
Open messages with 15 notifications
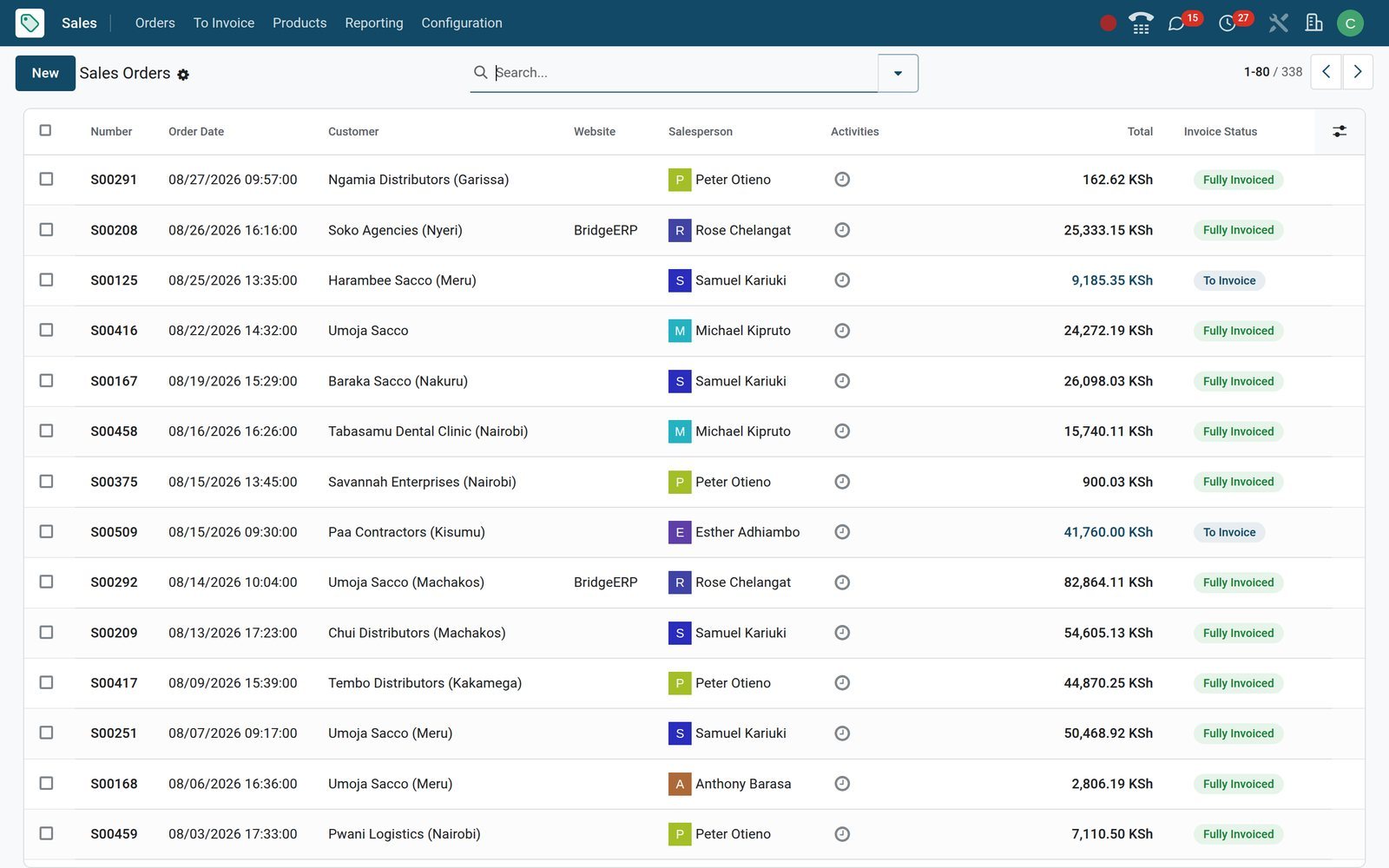click(x=1183, y=22)
